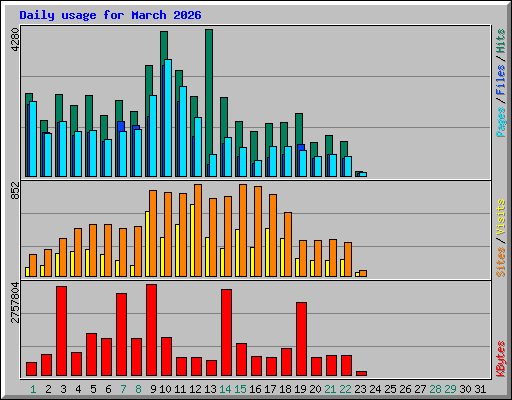The width and height of the screenshot is (512, 400).
Task: Click day 13 on the date axis
Action: click(210, 389)
